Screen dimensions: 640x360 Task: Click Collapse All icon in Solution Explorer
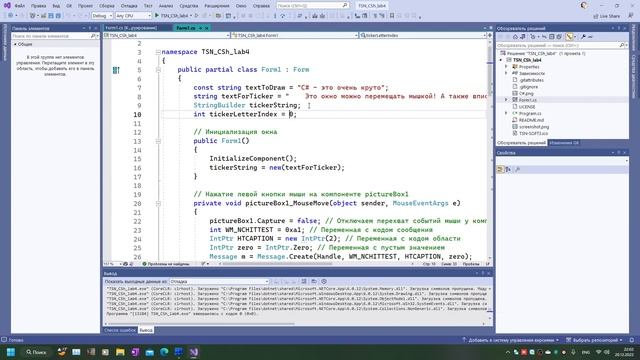tap(551, 37)
